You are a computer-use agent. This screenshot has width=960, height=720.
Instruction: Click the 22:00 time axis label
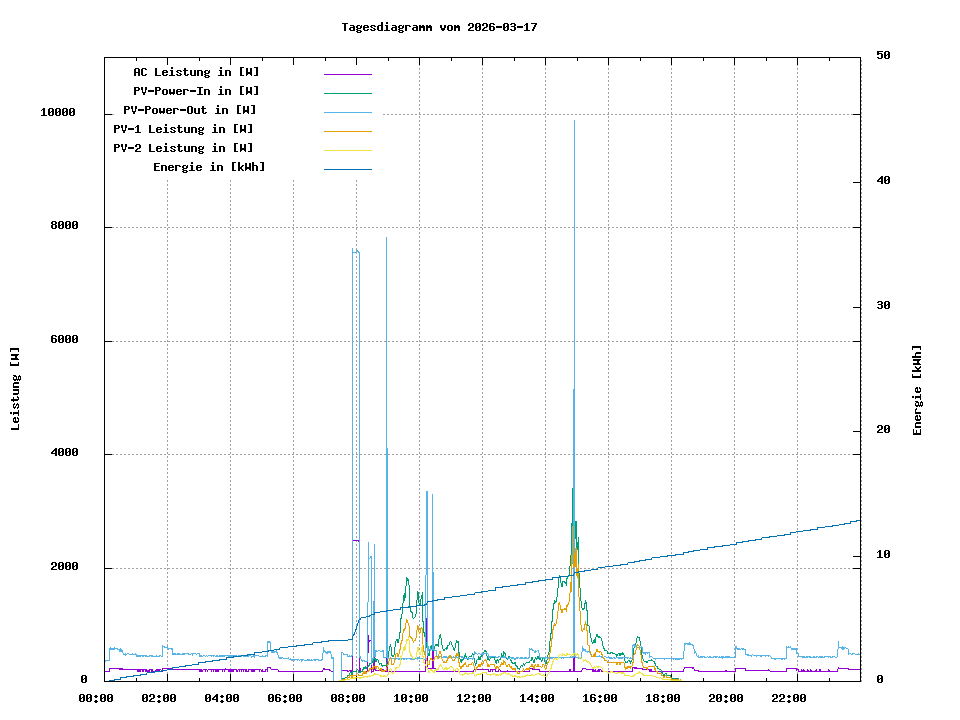(x=789, y=698)
